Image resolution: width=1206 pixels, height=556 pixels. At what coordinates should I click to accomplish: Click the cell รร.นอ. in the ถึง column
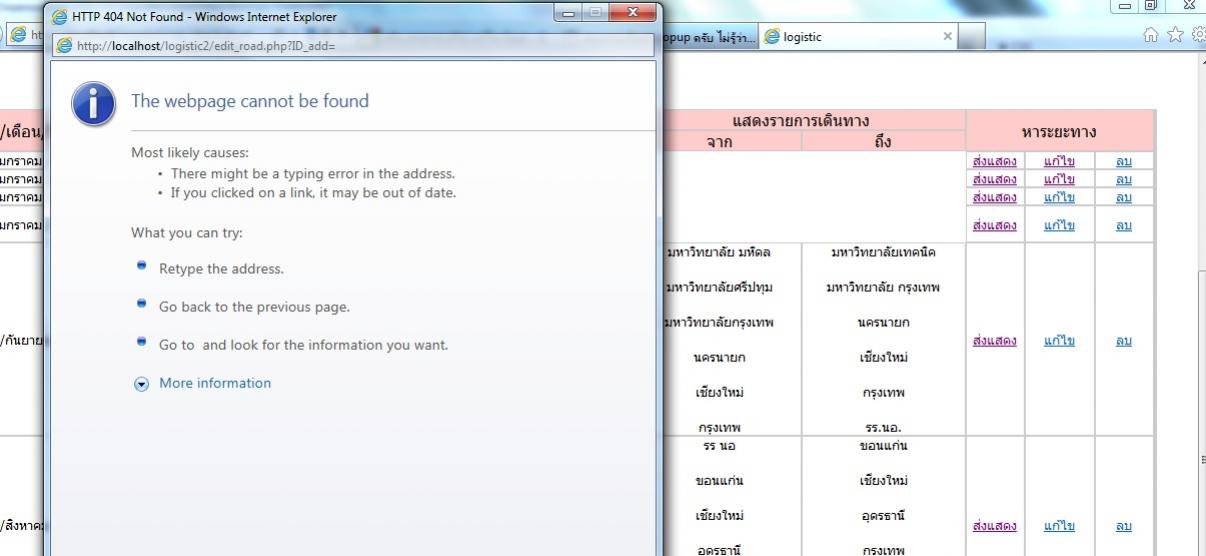coord(883,427)
